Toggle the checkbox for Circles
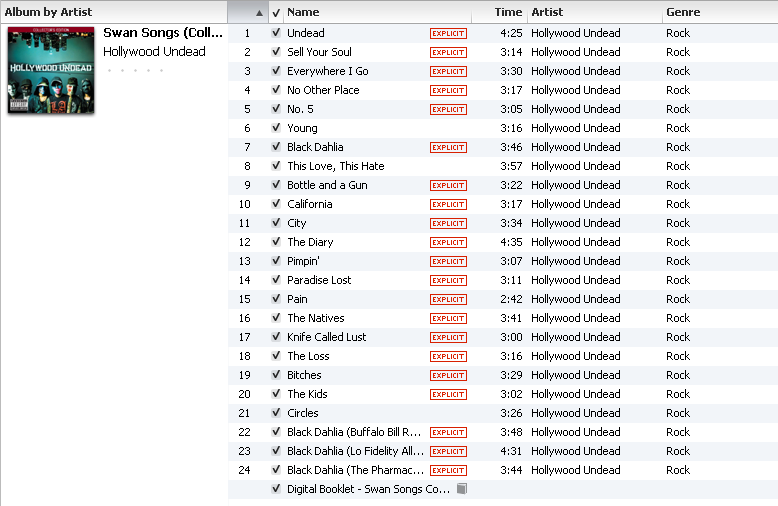778x506 pixels. pos(276,413)
